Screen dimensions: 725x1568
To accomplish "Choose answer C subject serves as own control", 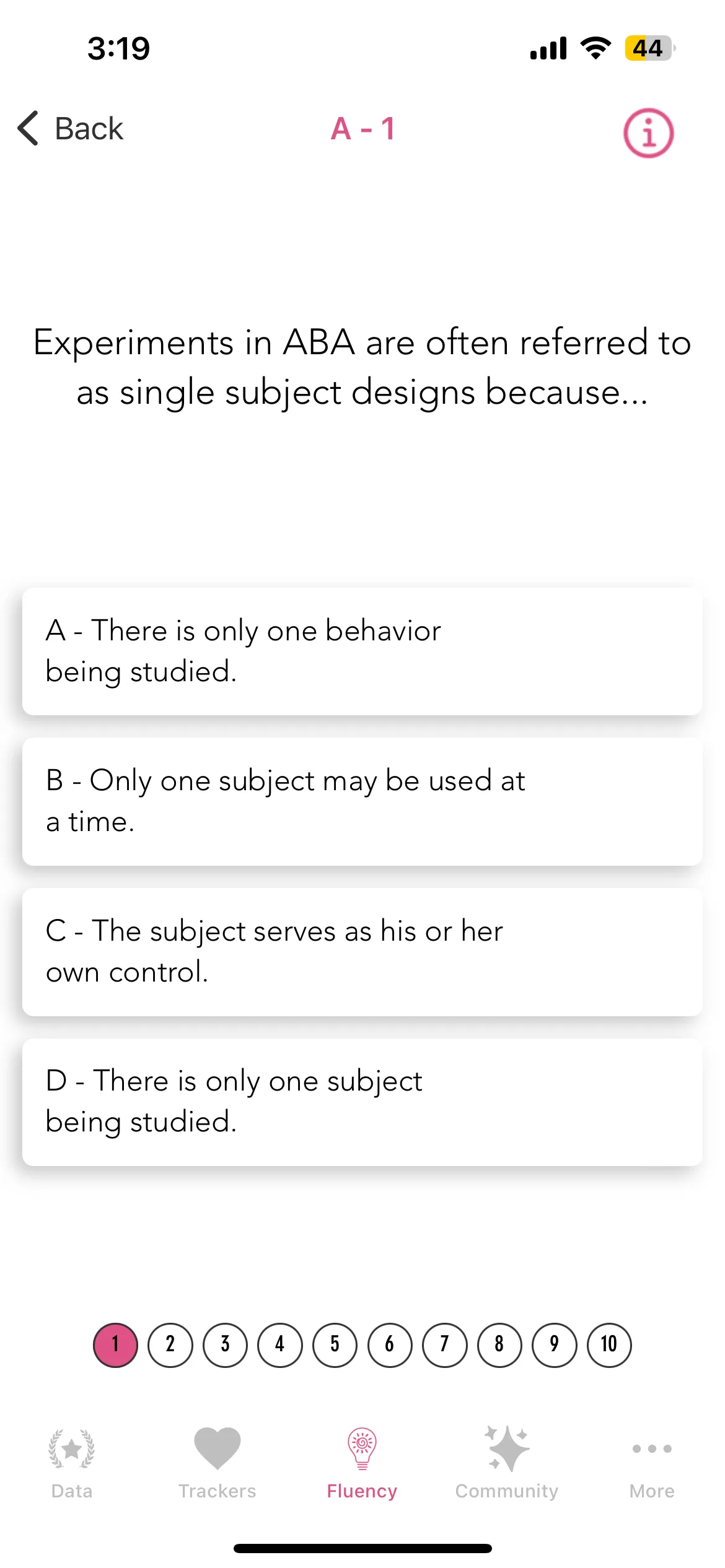I will 362,952.
